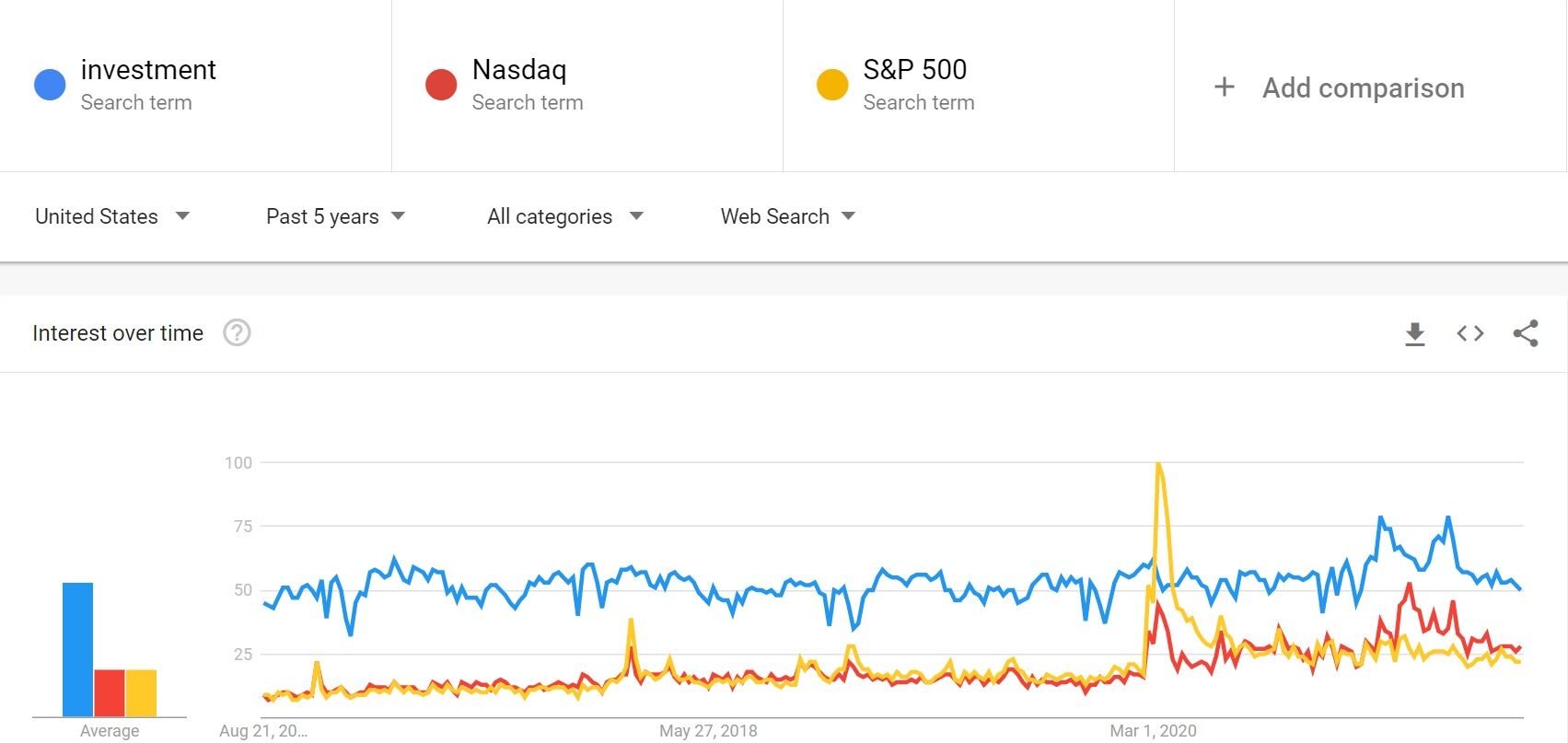Image resolution: width=1568 pixels, height=743 pixels.
Task: Click the red Nasdaq average bar
Action: coord(110,692)
